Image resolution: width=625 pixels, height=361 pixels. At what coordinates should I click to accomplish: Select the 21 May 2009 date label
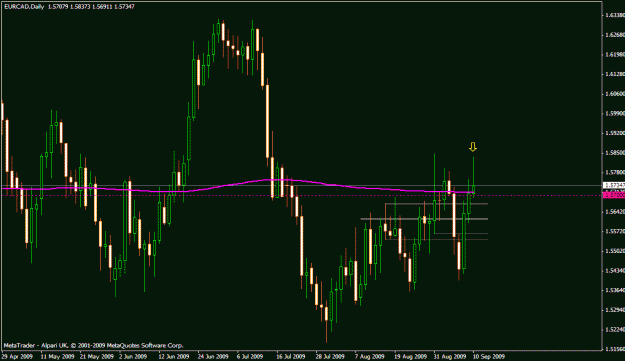(97, 356)
